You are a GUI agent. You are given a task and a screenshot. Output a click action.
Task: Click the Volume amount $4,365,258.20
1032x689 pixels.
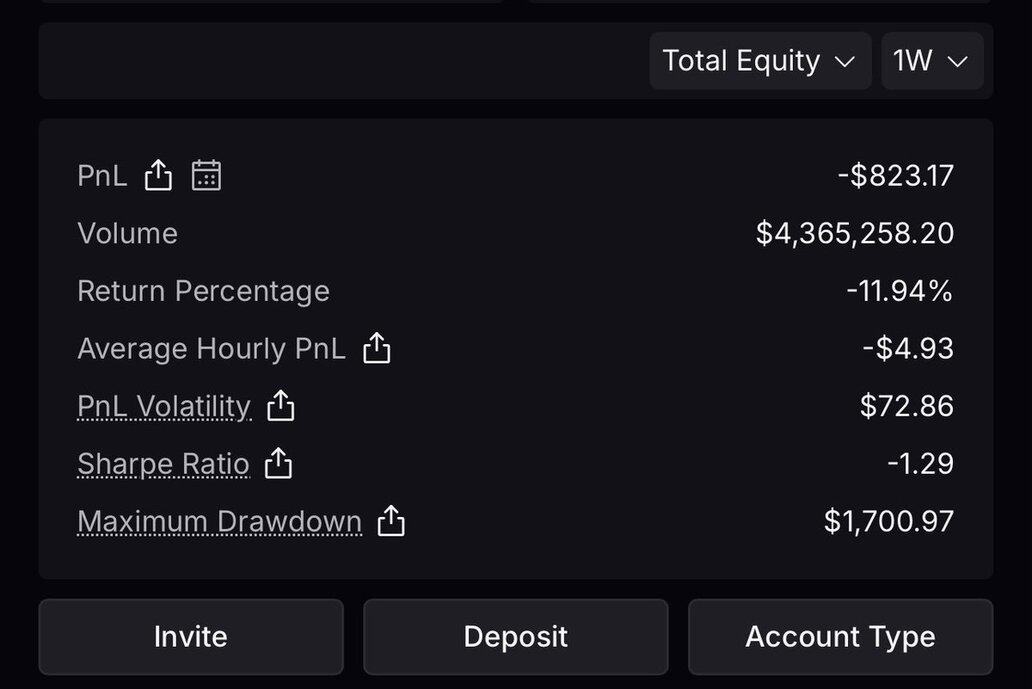(x=855, y=234)
